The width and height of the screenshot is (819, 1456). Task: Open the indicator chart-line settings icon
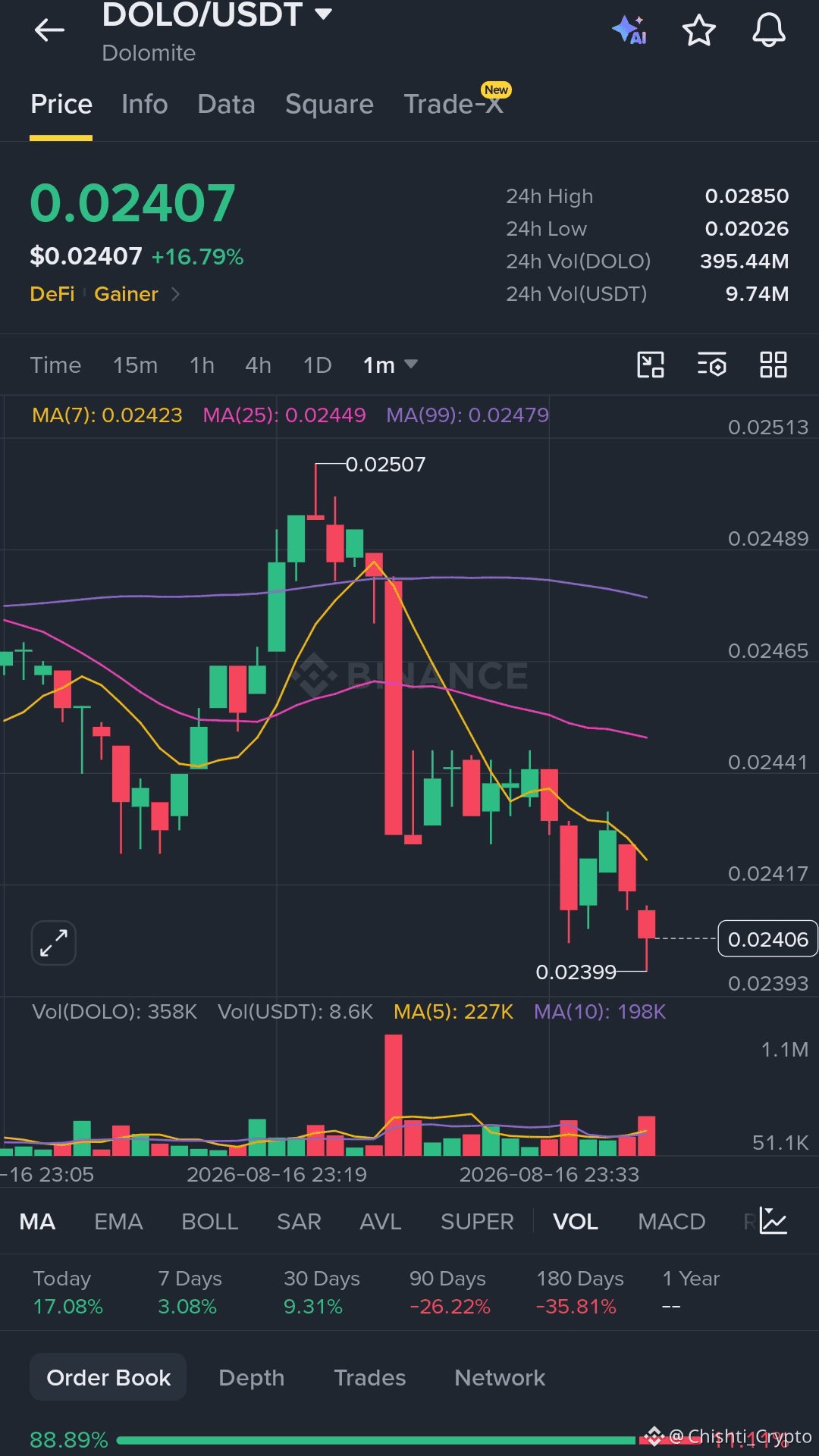click(x=773, y=1221)
